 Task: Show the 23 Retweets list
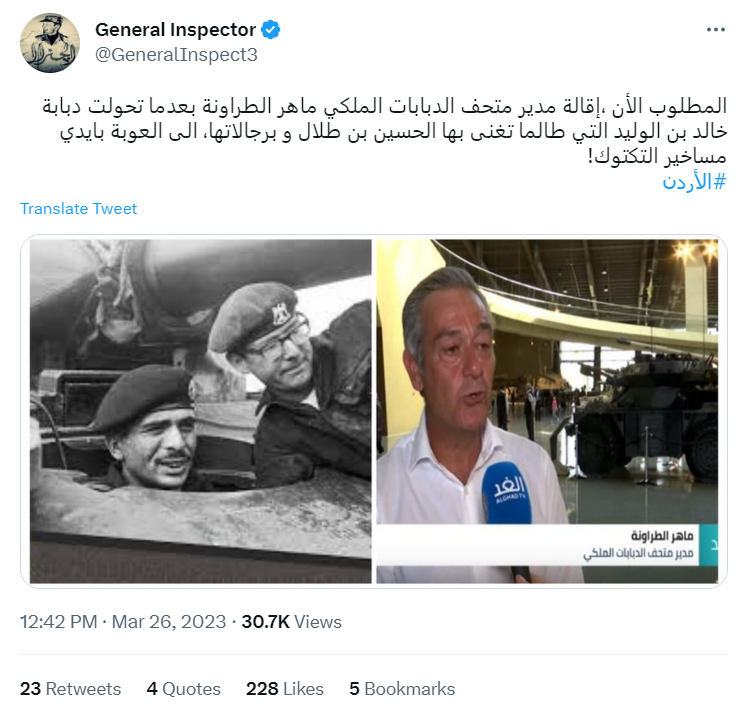coord(70,689)
